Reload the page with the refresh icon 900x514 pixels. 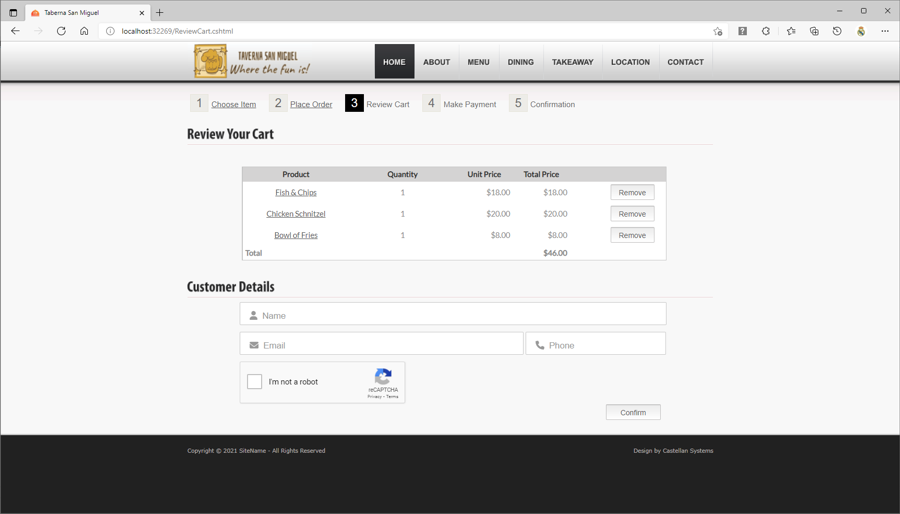click(x=61, y=31)
